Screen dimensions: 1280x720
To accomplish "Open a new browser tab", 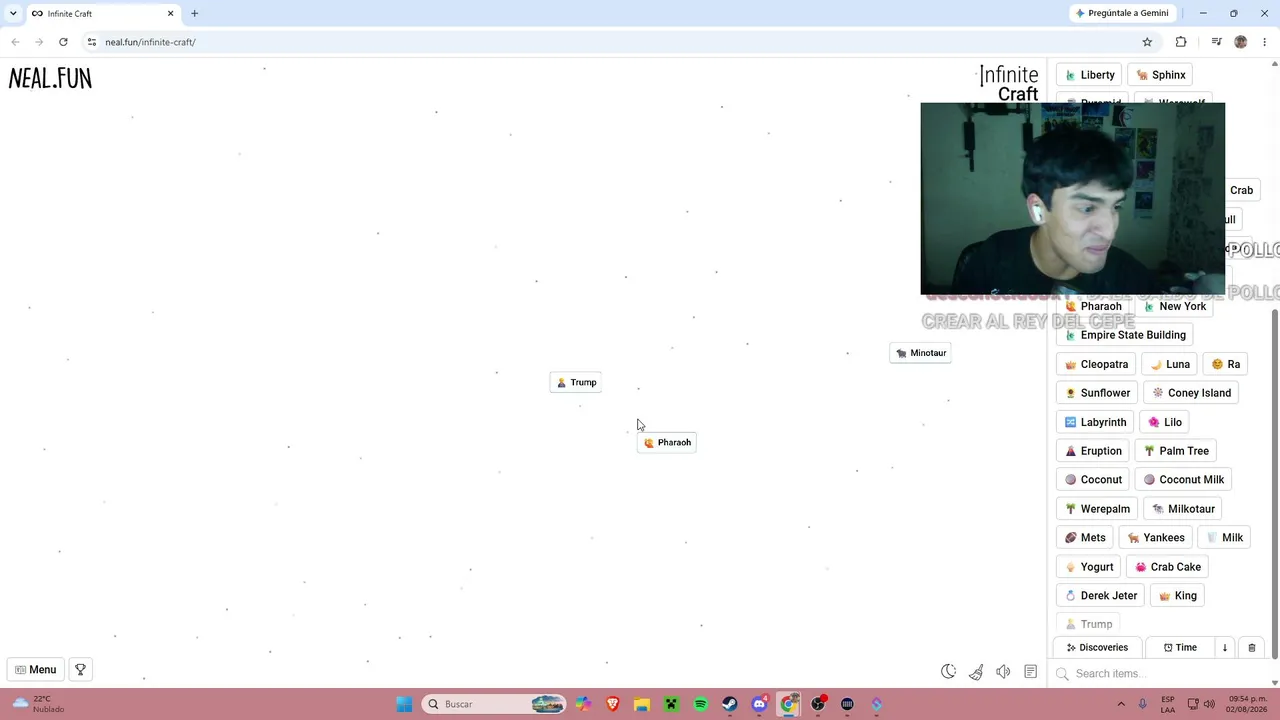I will [x=194, y=14].
